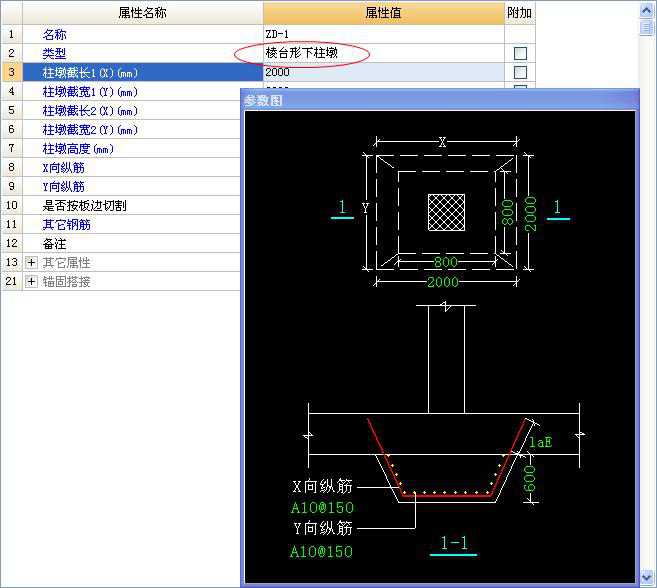
Task: Click row number 3 header
Action: pos(11,72)
